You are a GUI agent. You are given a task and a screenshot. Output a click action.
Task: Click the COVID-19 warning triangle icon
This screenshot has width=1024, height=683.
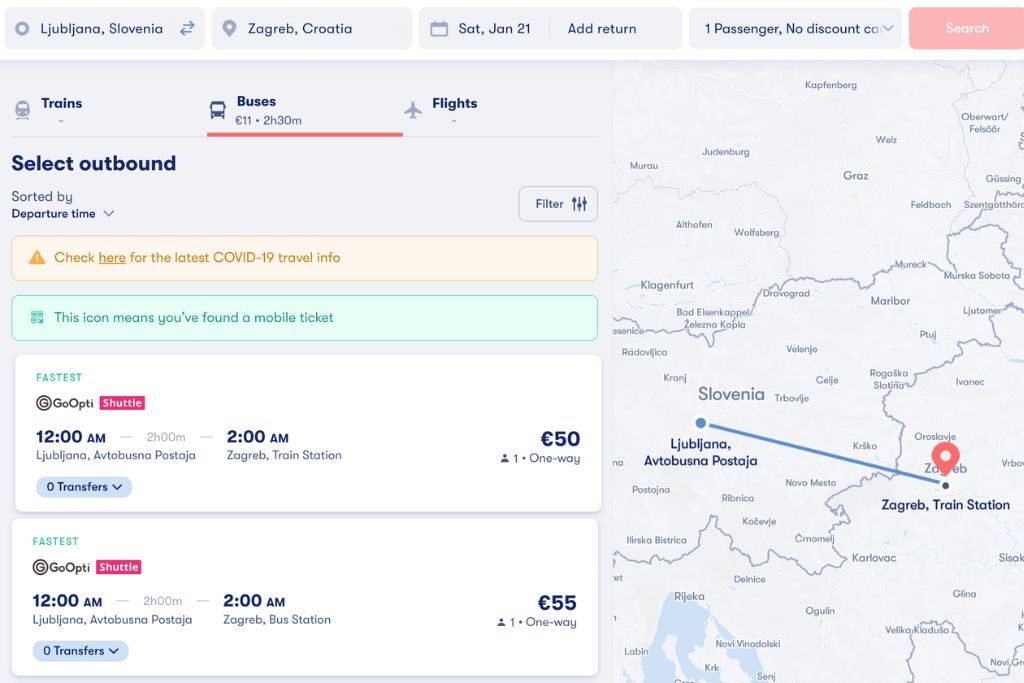[x=37, y=257]
